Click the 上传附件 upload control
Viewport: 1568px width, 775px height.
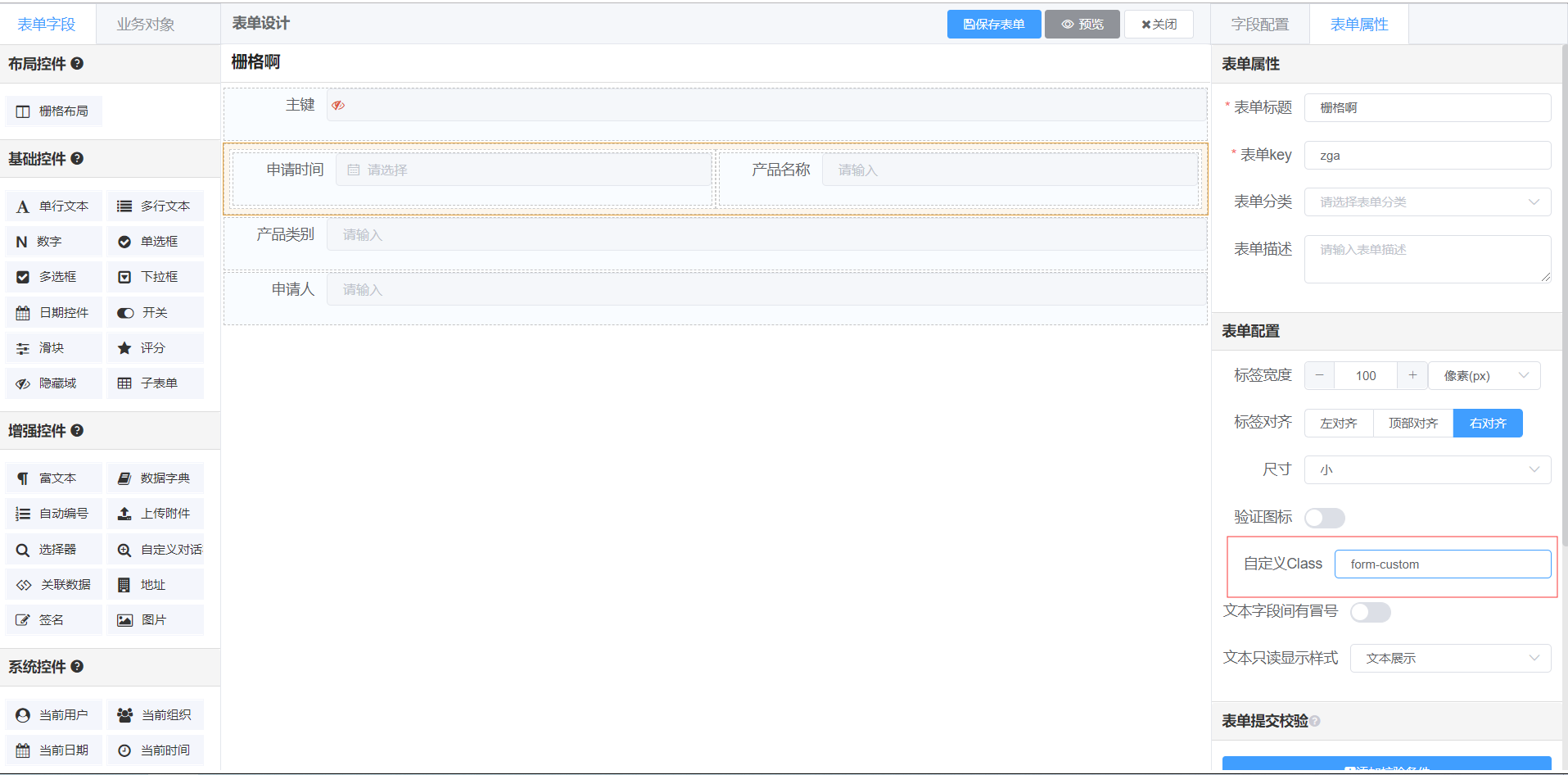[155, 514]
